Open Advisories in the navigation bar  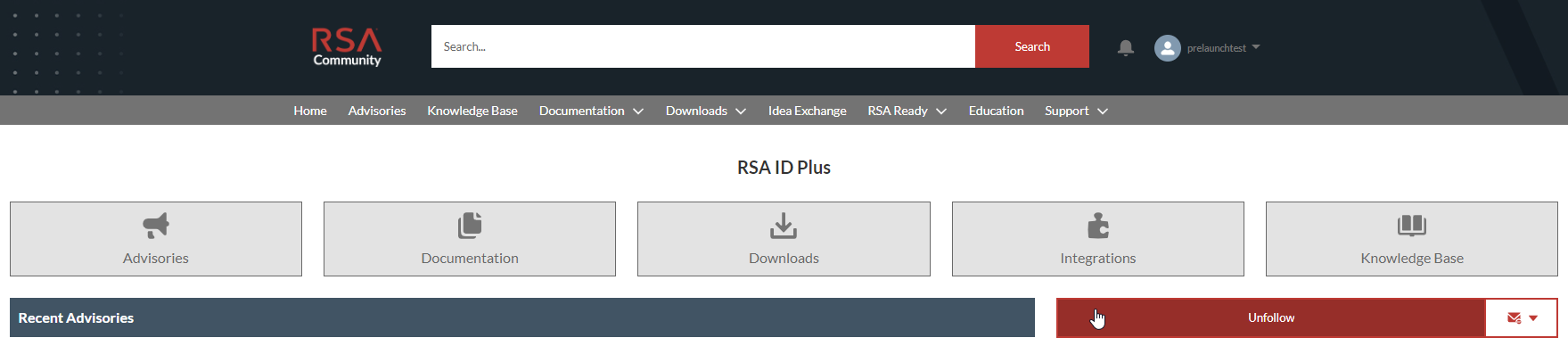(377, 111)
